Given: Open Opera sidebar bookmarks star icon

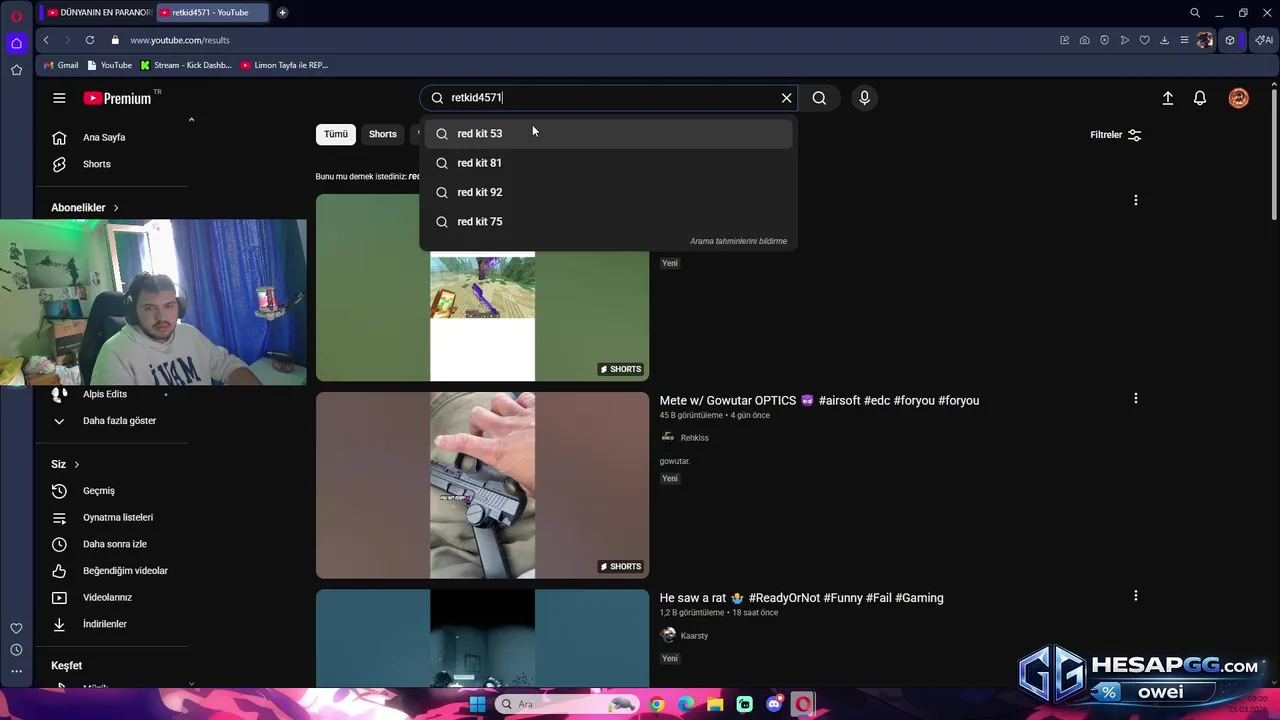Looking at the screenshot, I should coord(16,70).
